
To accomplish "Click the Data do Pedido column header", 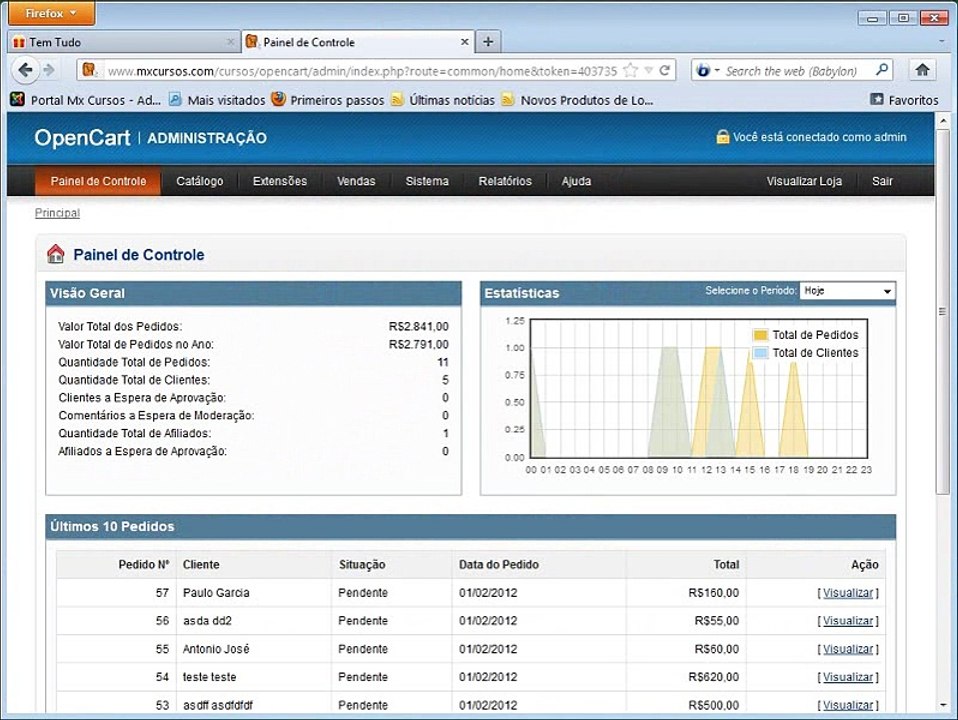I will point(499,565).
